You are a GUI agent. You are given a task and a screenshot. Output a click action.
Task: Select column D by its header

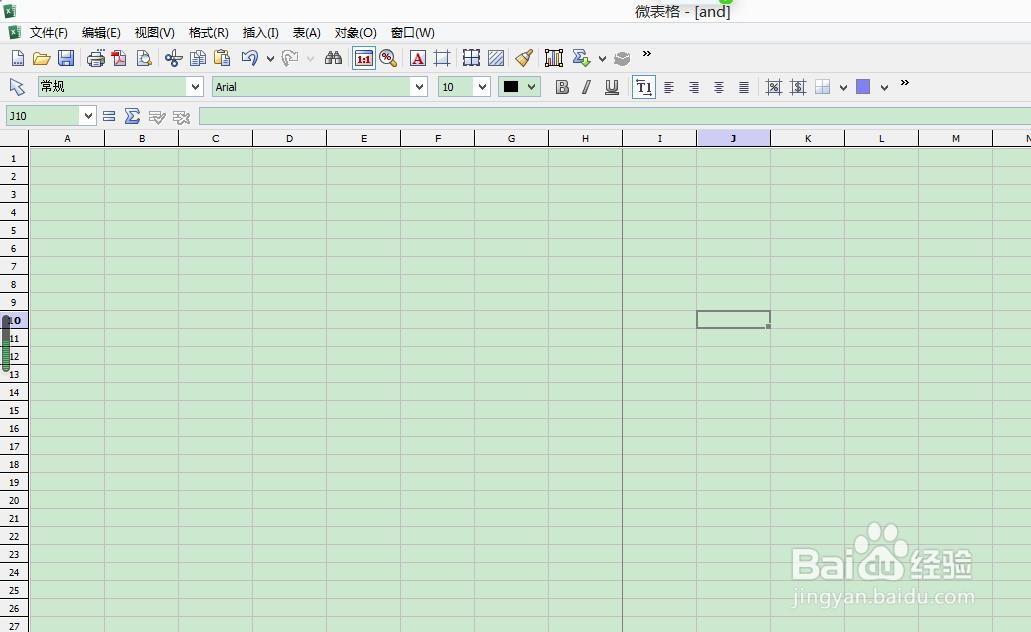(x=289, y=138)
